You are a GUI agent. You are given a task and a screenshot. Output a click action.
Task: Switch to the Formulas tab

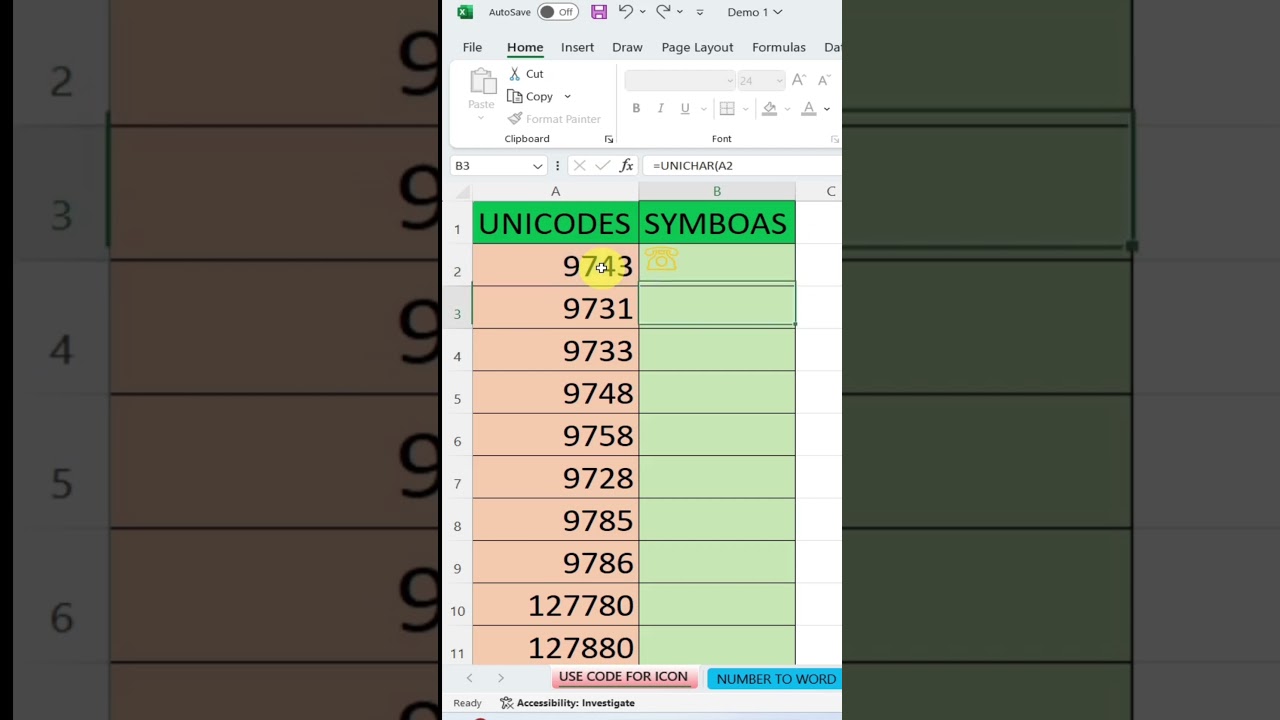coord(779,47)
